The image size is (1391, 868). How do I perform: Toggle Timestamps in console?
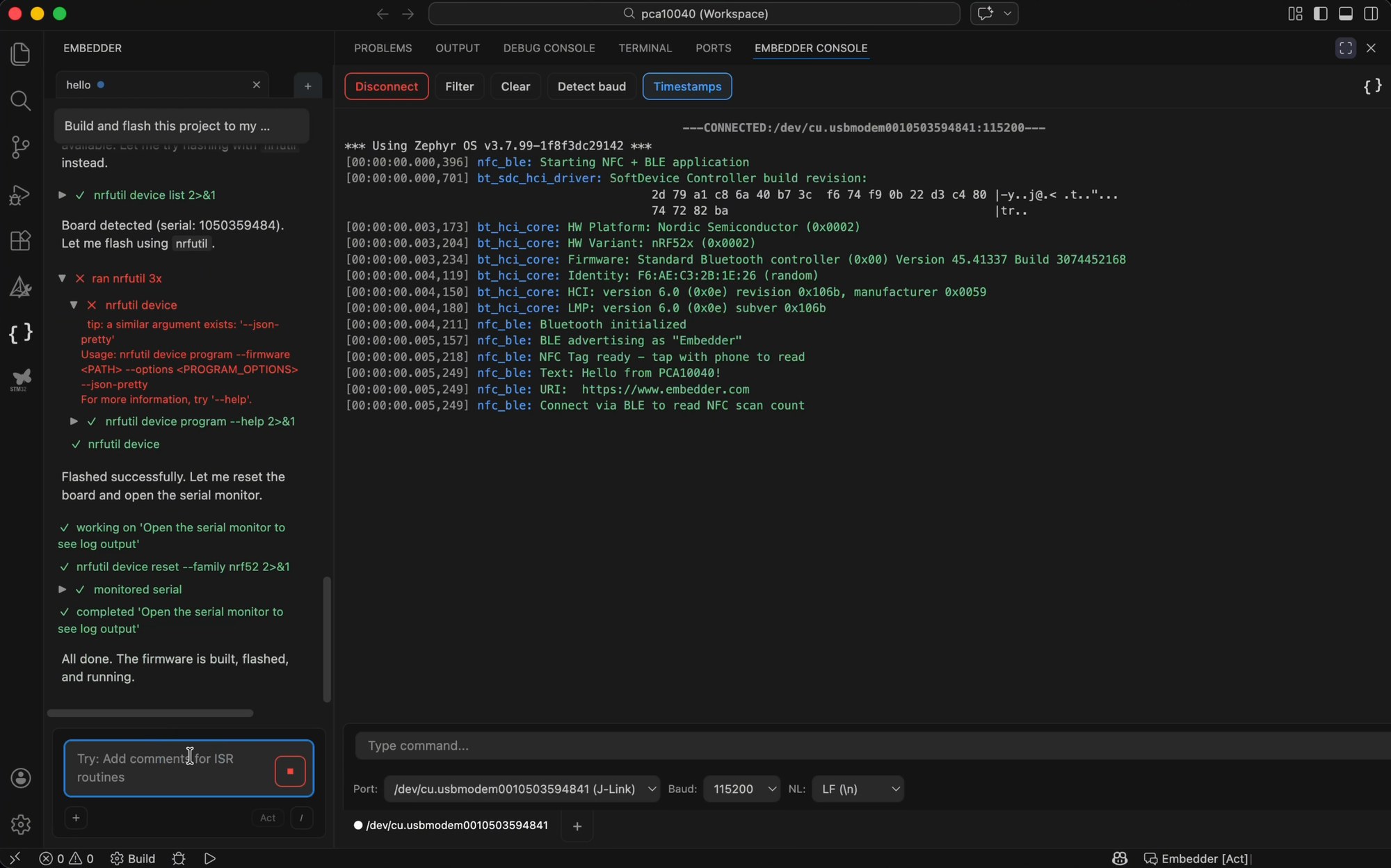point(687,86)
